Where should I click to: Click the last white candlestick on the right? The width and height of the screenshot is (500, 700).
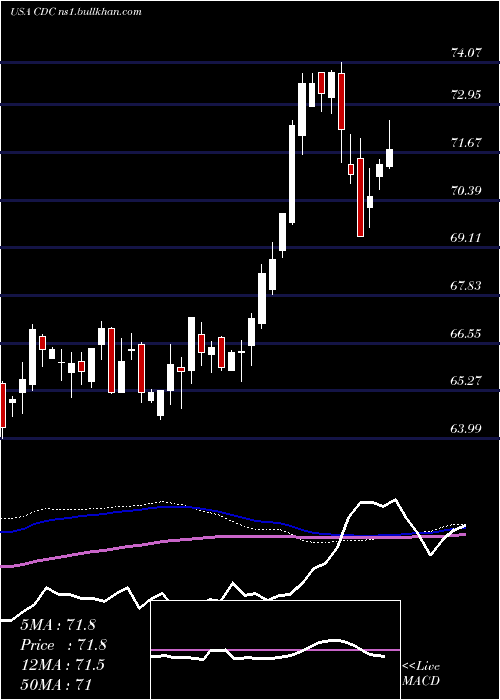pos(390,158)
